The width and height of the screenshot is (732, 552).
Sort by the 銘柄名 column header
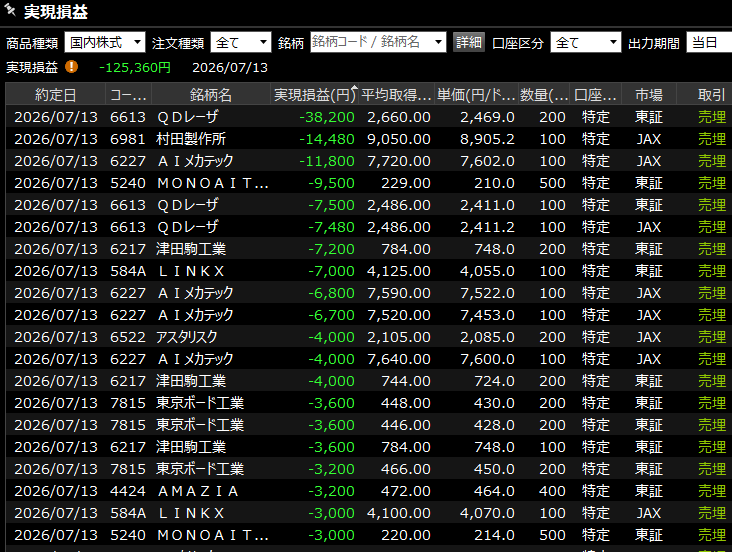211,95
